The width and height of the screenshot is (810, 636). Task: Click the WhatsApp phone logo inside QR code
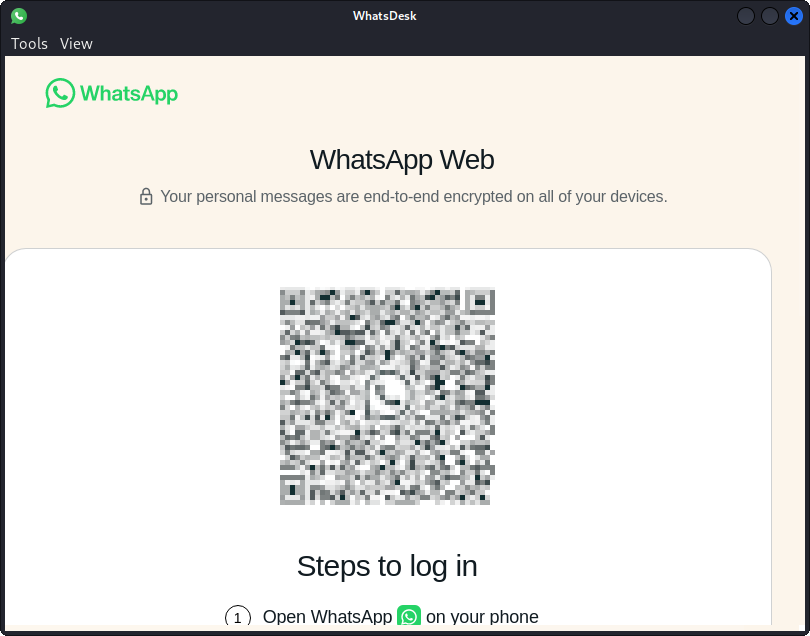[x=386, y=395]
